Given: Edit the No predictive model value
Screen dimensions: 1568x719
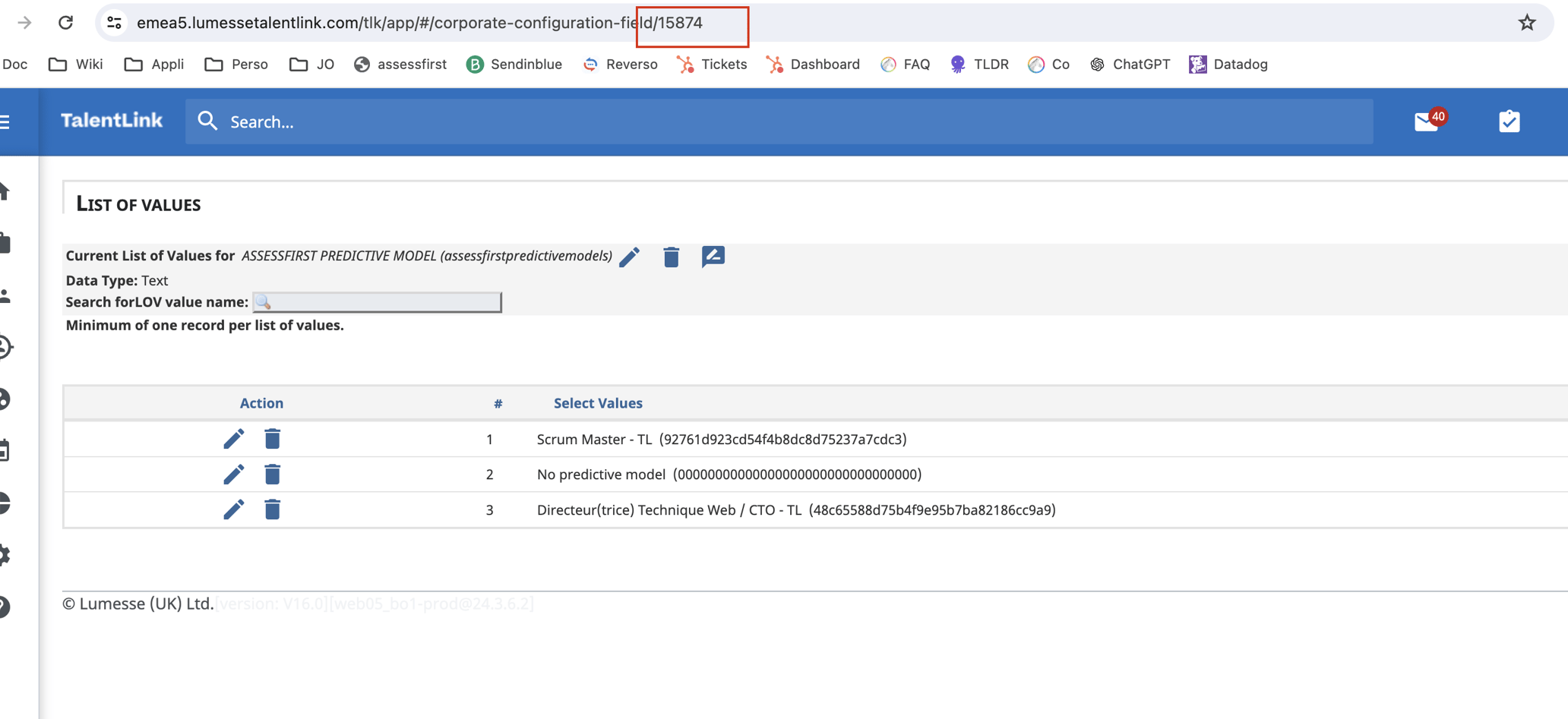Looking at the screenshot, I should [x=234, y=474].
